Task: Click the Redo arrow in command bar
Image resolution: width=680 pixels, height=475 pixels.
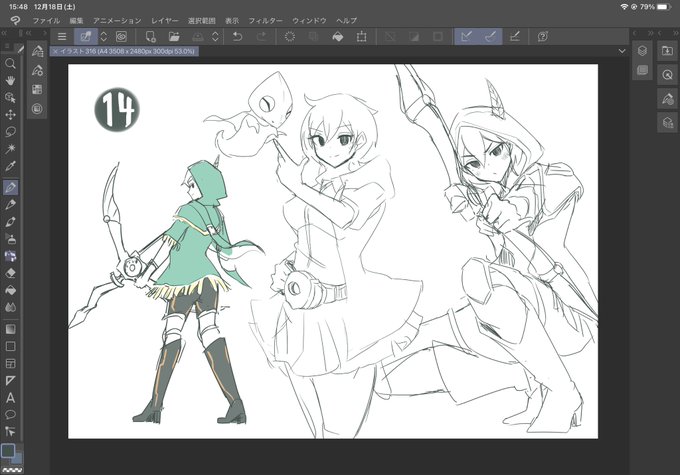Action: point(262,36)
